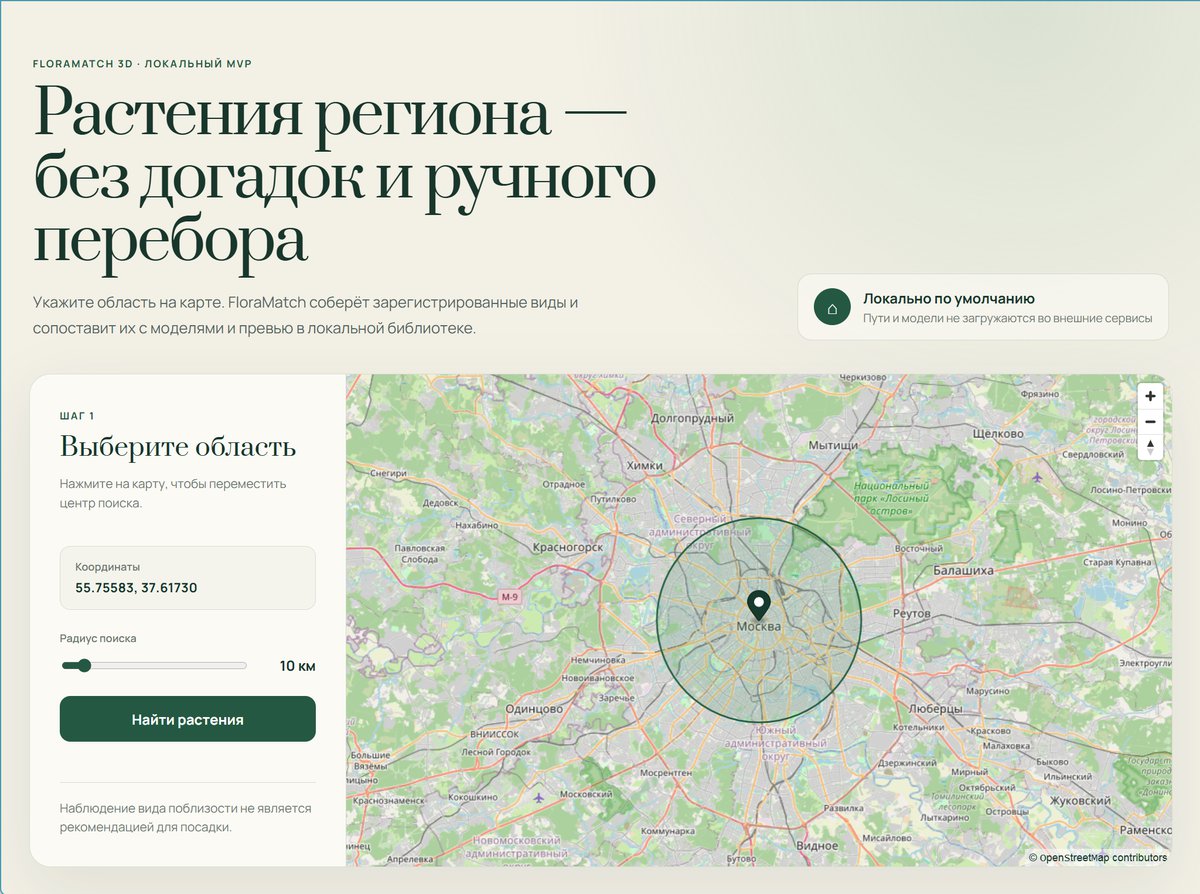The width and height of the screenshot is (1200, 894).
Task: Click the Выберите область heading
Action: (178, 446)
